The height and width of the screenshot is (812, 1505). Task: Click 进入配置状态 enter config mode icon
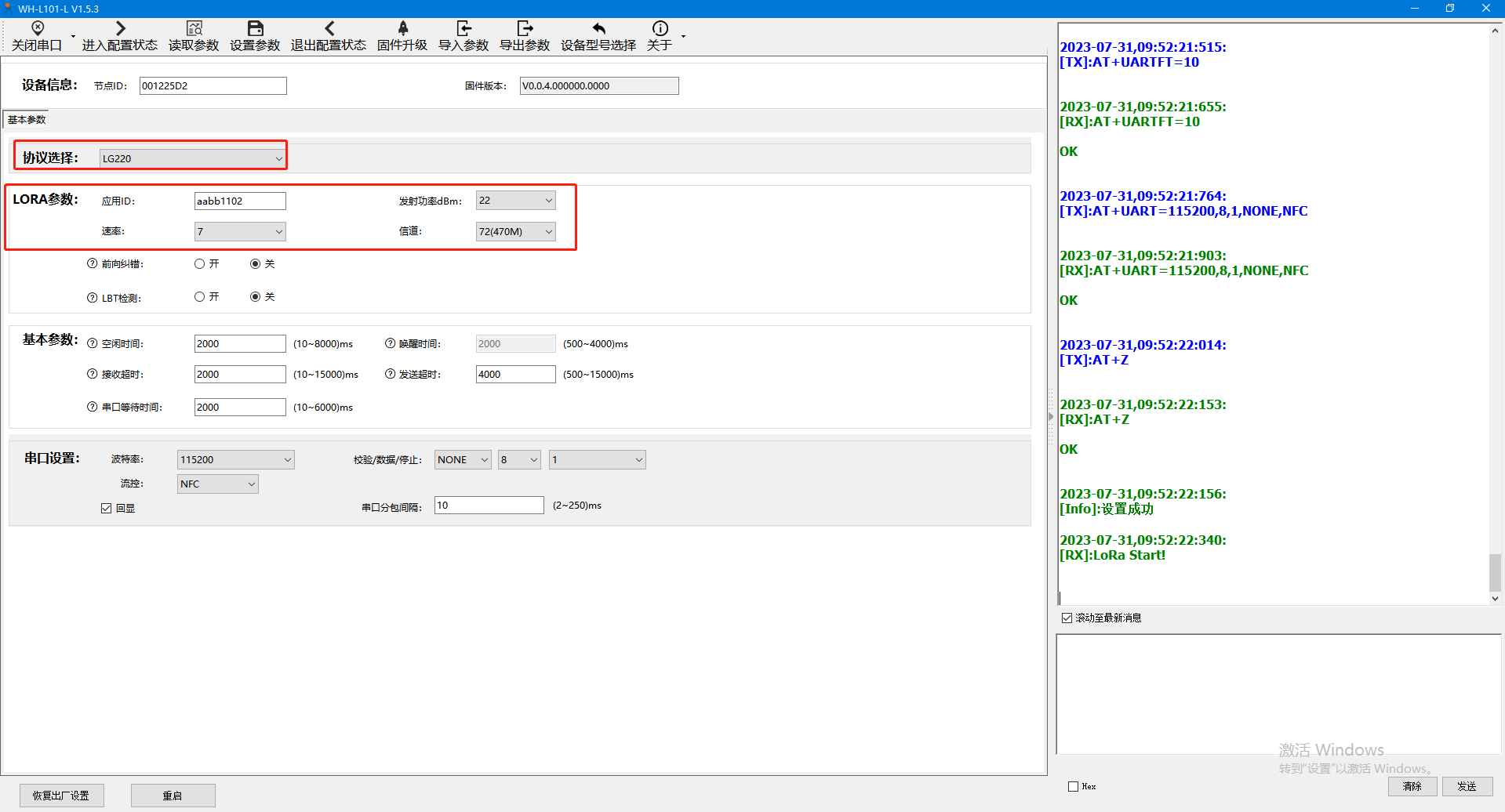pos(120,29)
